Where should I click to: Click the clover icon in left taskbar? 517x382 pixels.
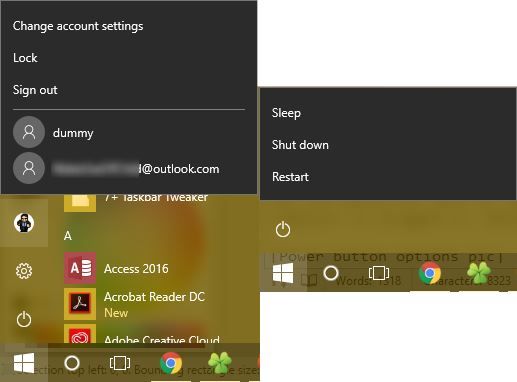(x=220, y=363)
